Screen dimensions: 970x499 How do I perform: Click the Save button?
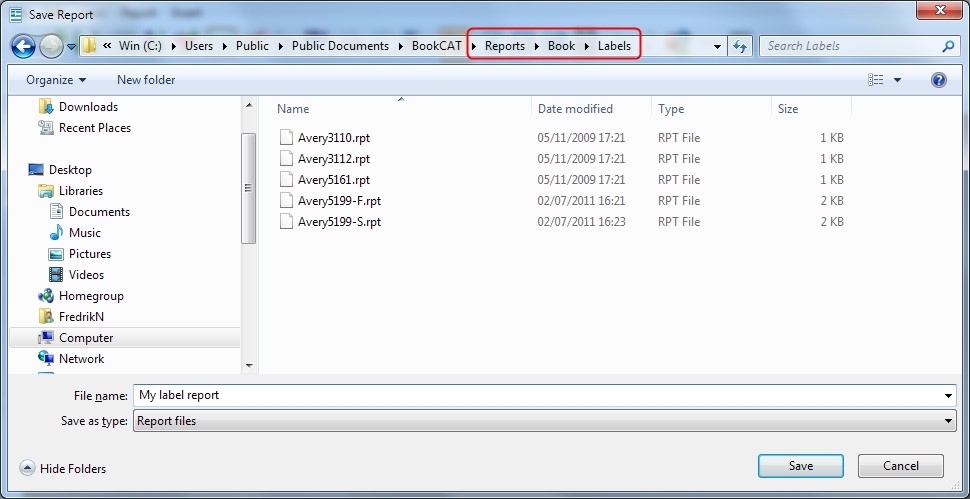click(800, 466)
